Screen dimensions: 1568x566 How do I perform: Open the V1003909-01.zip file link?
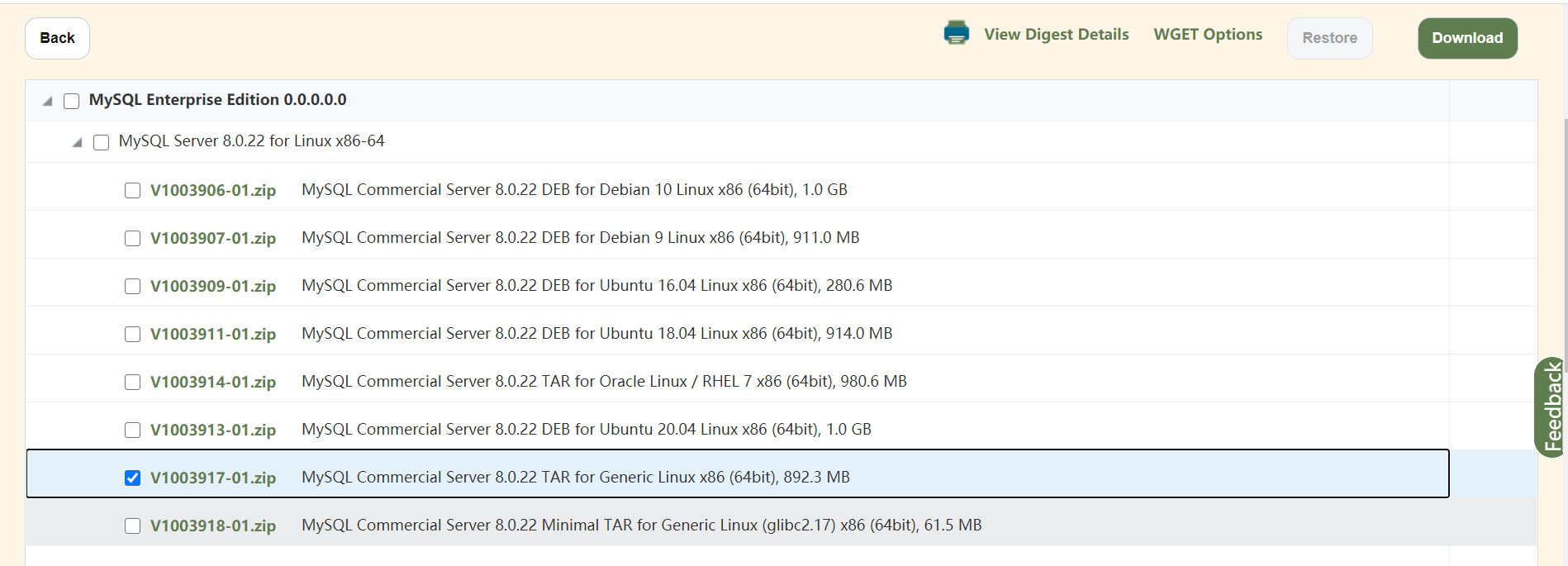213,286
